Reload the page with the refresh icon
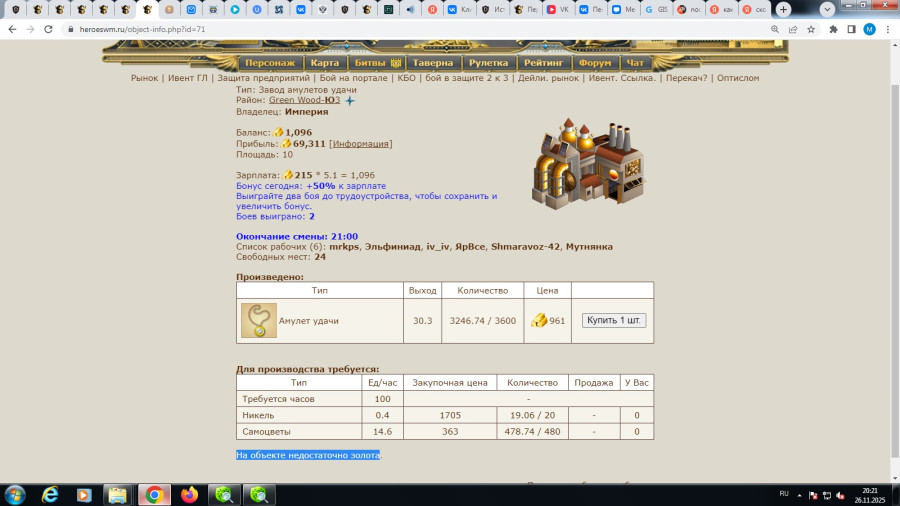900x506 pixels. [x=48, y=29]
